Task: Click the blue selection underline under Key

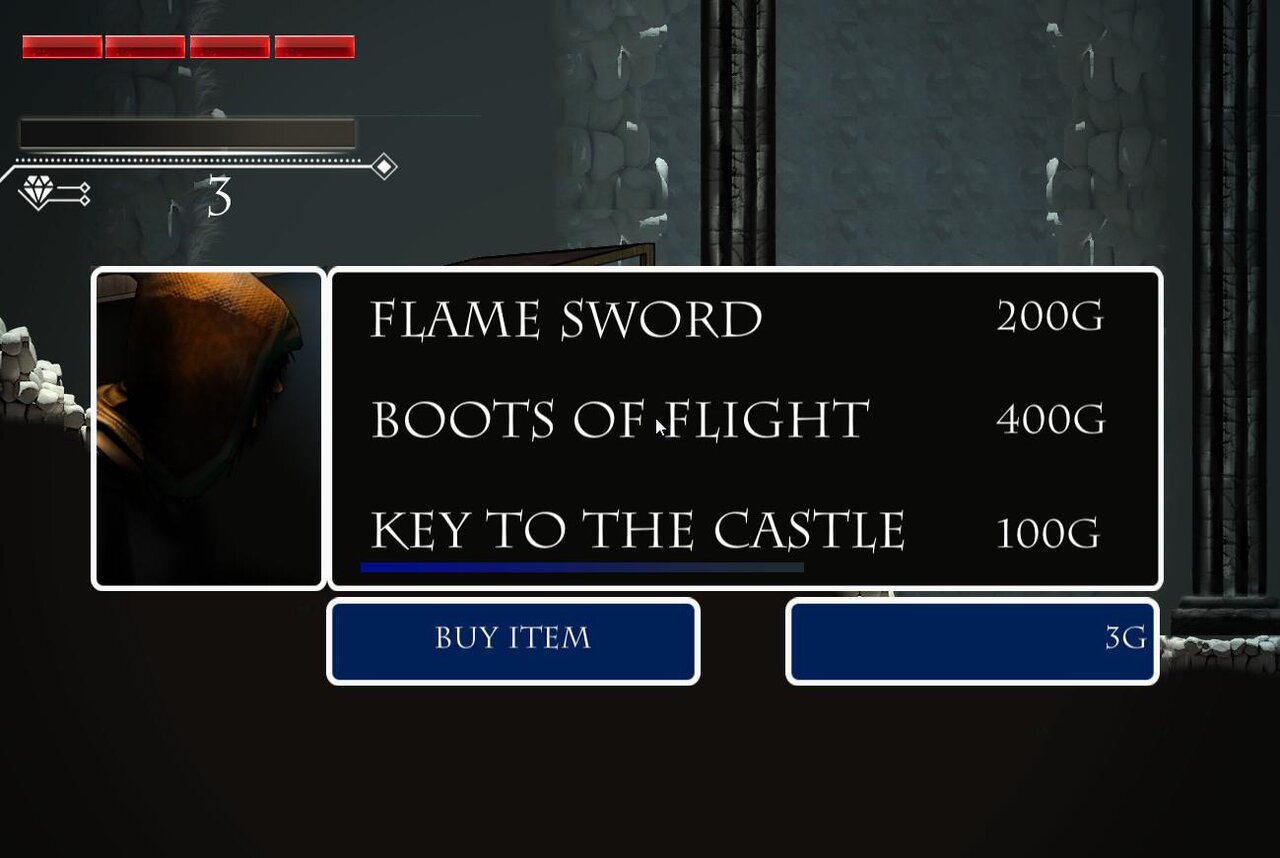Action: click(x=582, y=567)
